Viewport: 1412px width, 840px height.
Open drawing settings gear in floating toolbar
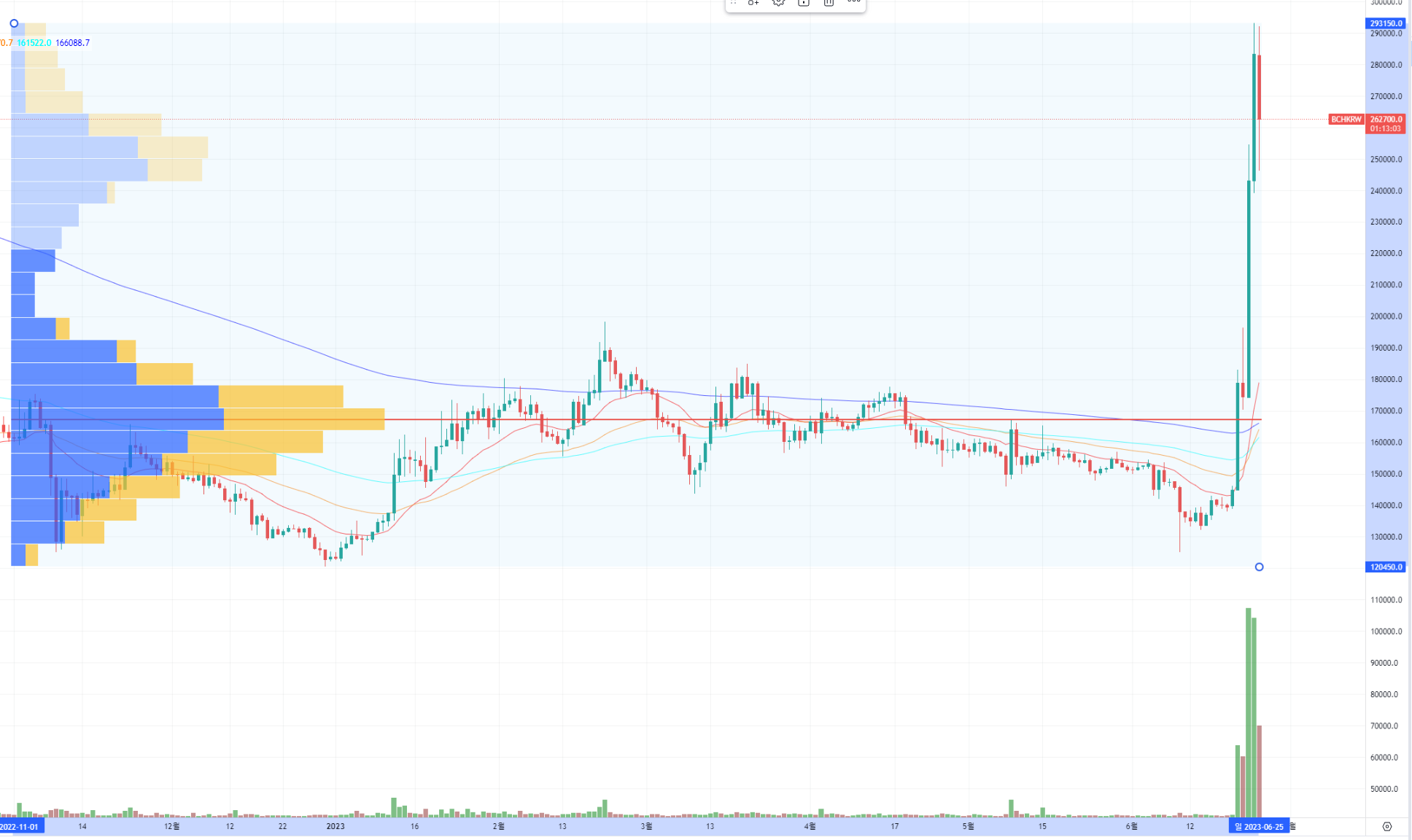[778, 3]
